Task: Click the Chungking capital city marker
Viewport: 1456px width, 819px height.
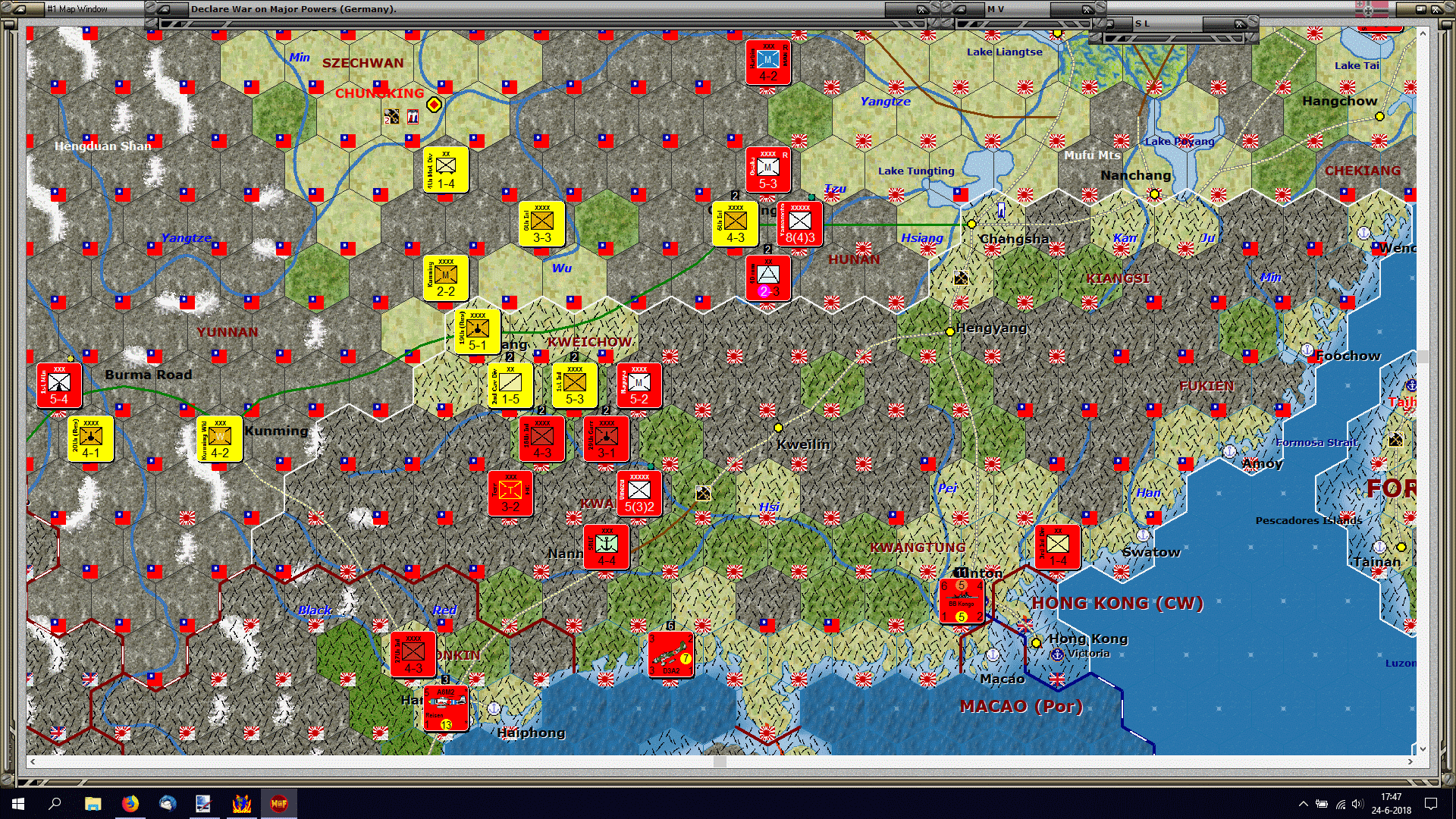Action: [434, 105]
